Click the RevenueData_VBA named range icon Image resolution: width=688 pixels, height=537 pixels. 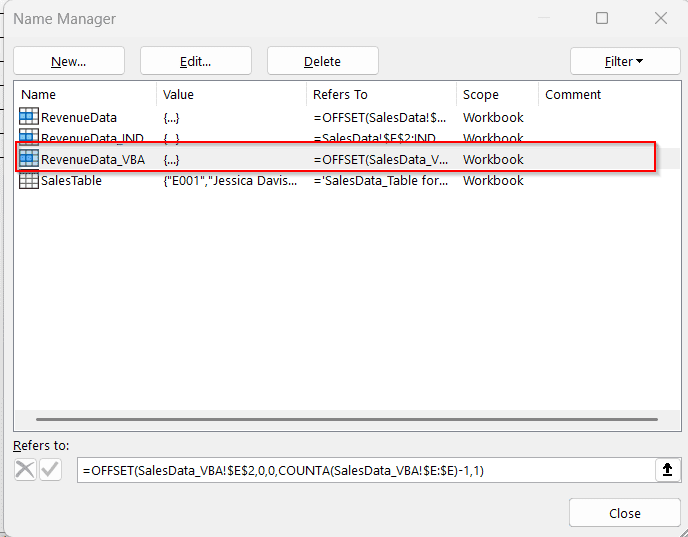point(28,160)
